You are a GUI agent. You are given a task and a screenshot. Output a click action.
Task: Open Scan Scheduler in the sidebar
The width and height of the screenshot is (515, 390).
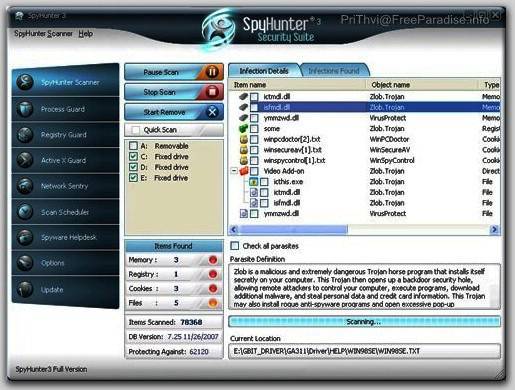[x=65, y=212]
